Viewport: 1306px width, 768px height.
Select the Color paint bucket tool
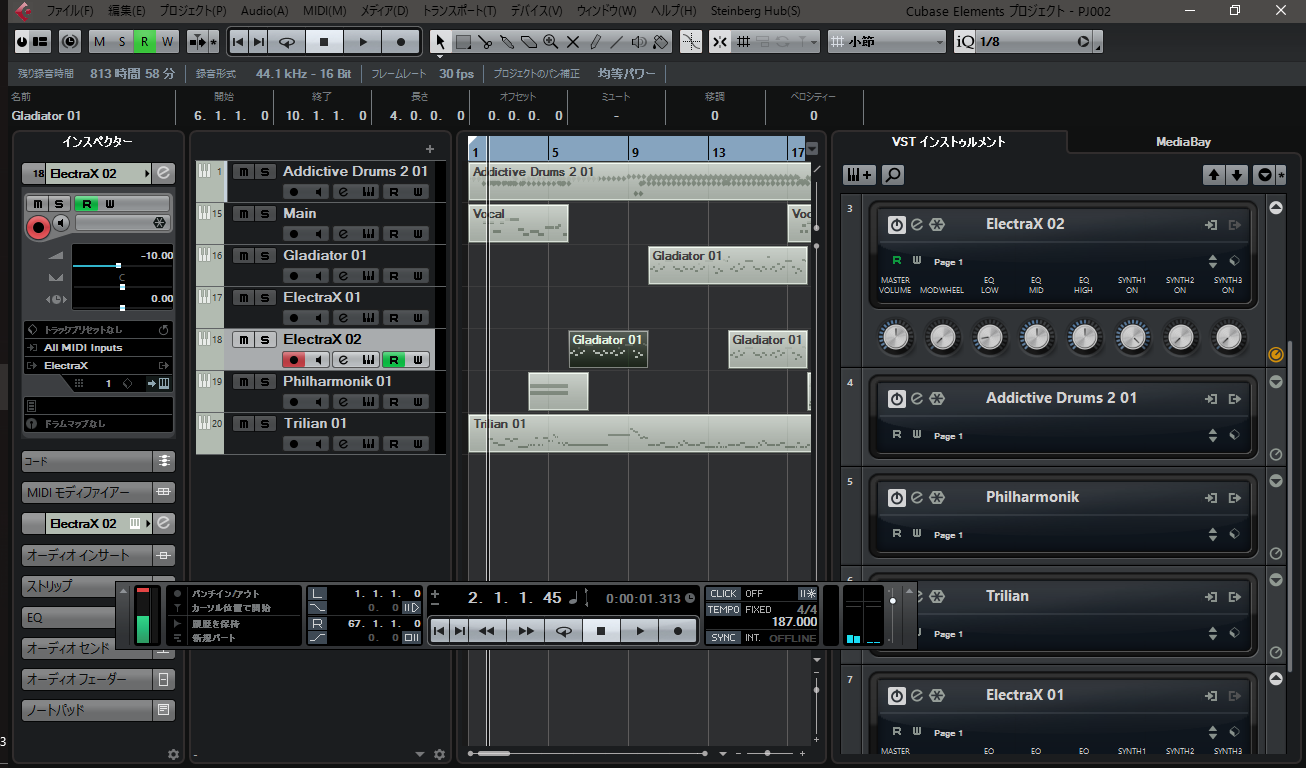[x=660, y=42]
